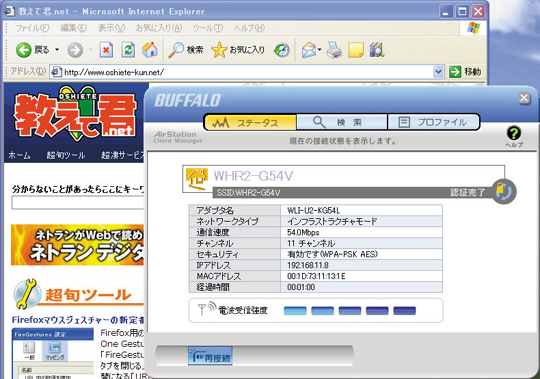
Task: Click the インフラストラクチャモード value
Action: coord(332,221)
